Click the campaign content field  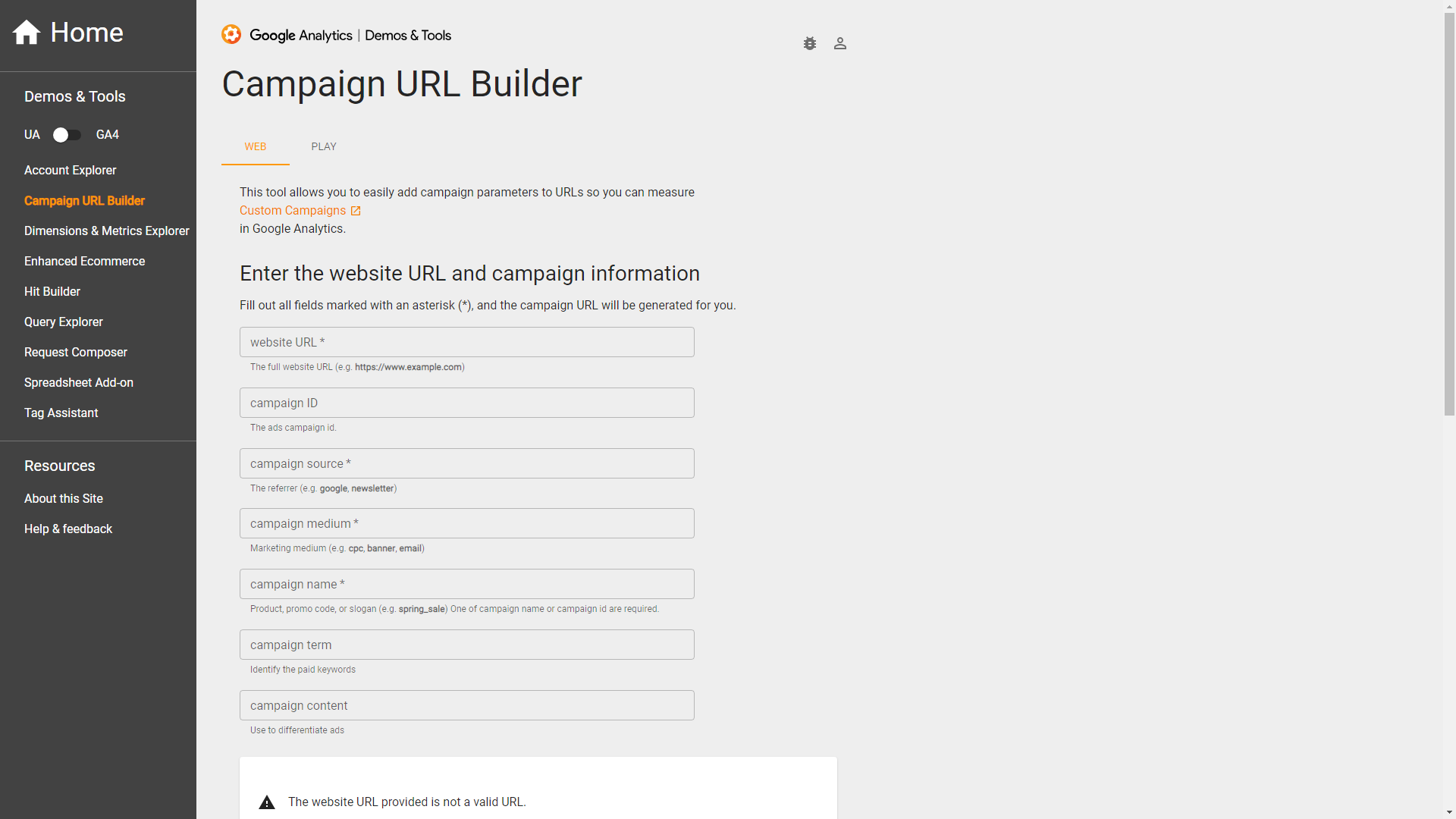(x=467, y=706)
